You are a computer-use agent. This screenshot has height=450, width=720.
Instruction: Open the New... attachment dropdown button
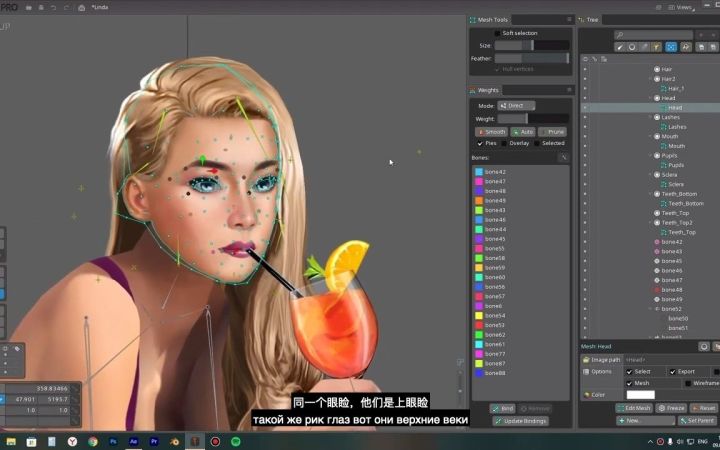point(646,420)
